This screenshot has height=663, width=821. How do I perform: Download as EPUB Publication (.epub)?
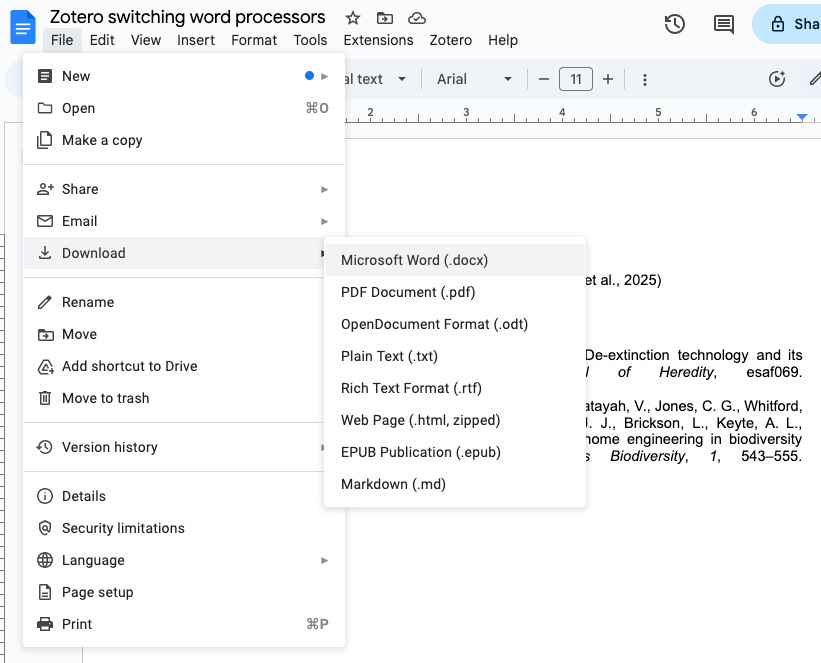coord(454,452)
